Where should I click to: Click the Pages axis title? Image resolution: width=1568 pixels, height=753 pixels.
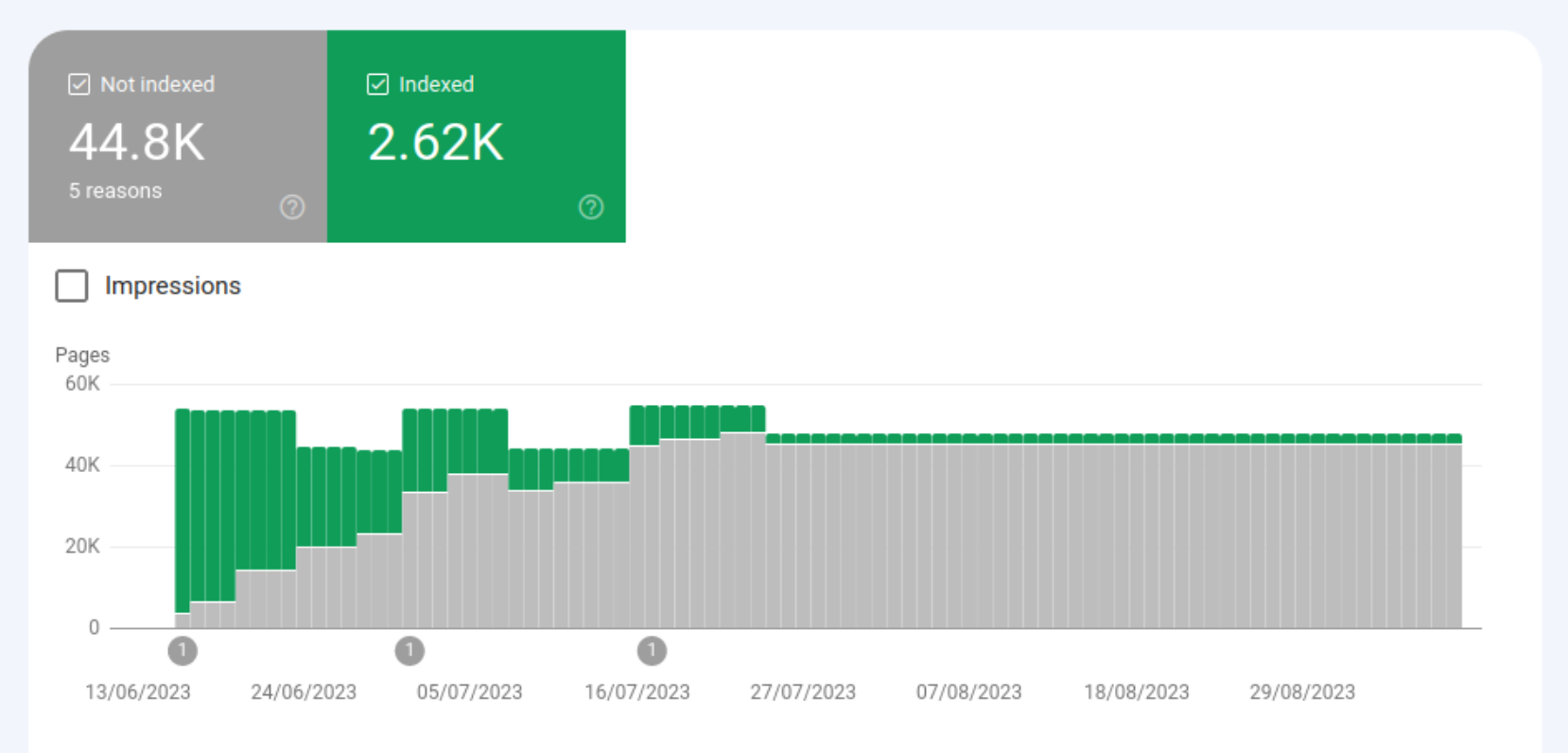[x=82, y=355]
